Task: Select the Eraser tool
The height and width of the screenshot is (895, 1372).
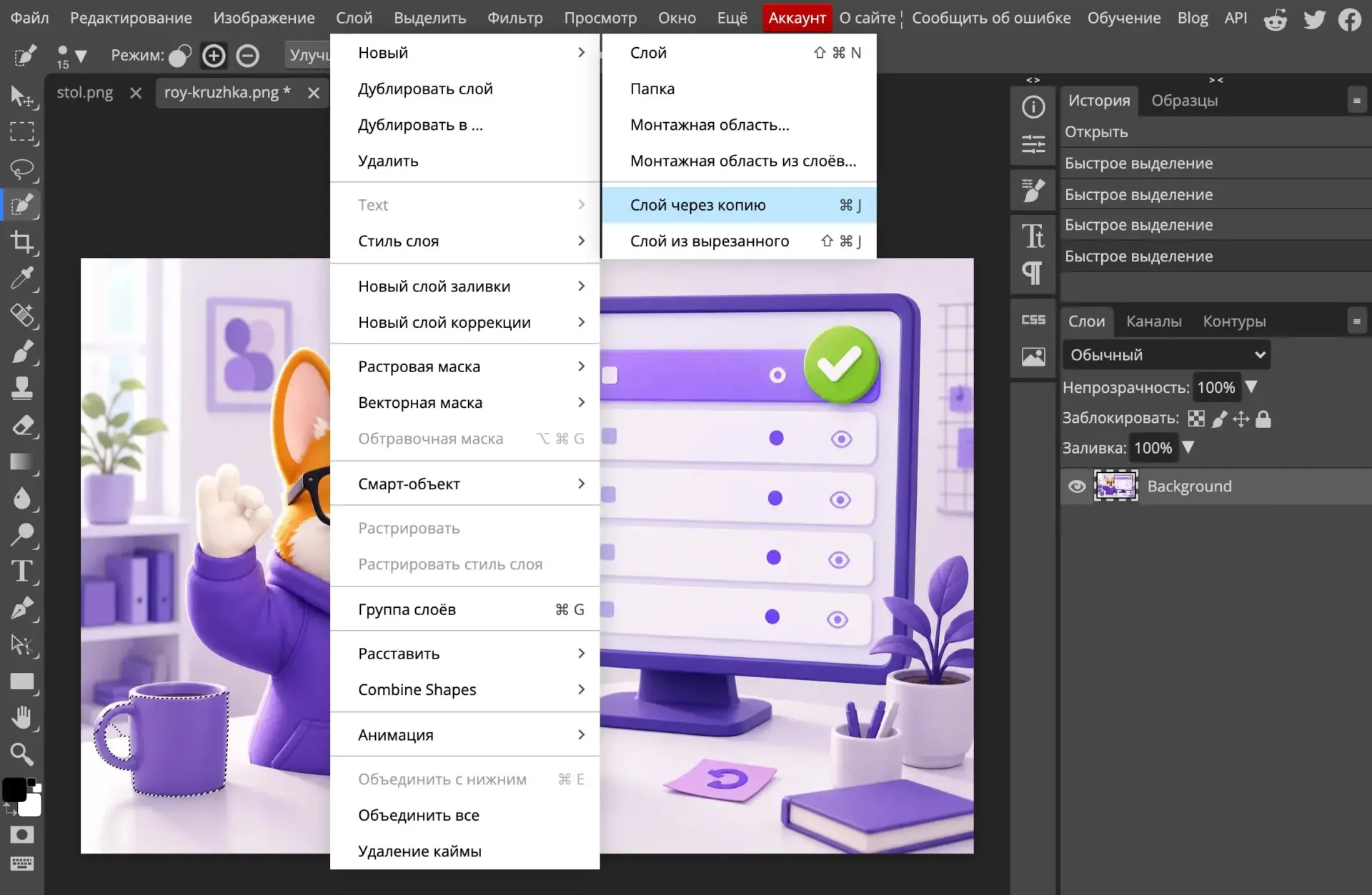Action: (21, 426)
